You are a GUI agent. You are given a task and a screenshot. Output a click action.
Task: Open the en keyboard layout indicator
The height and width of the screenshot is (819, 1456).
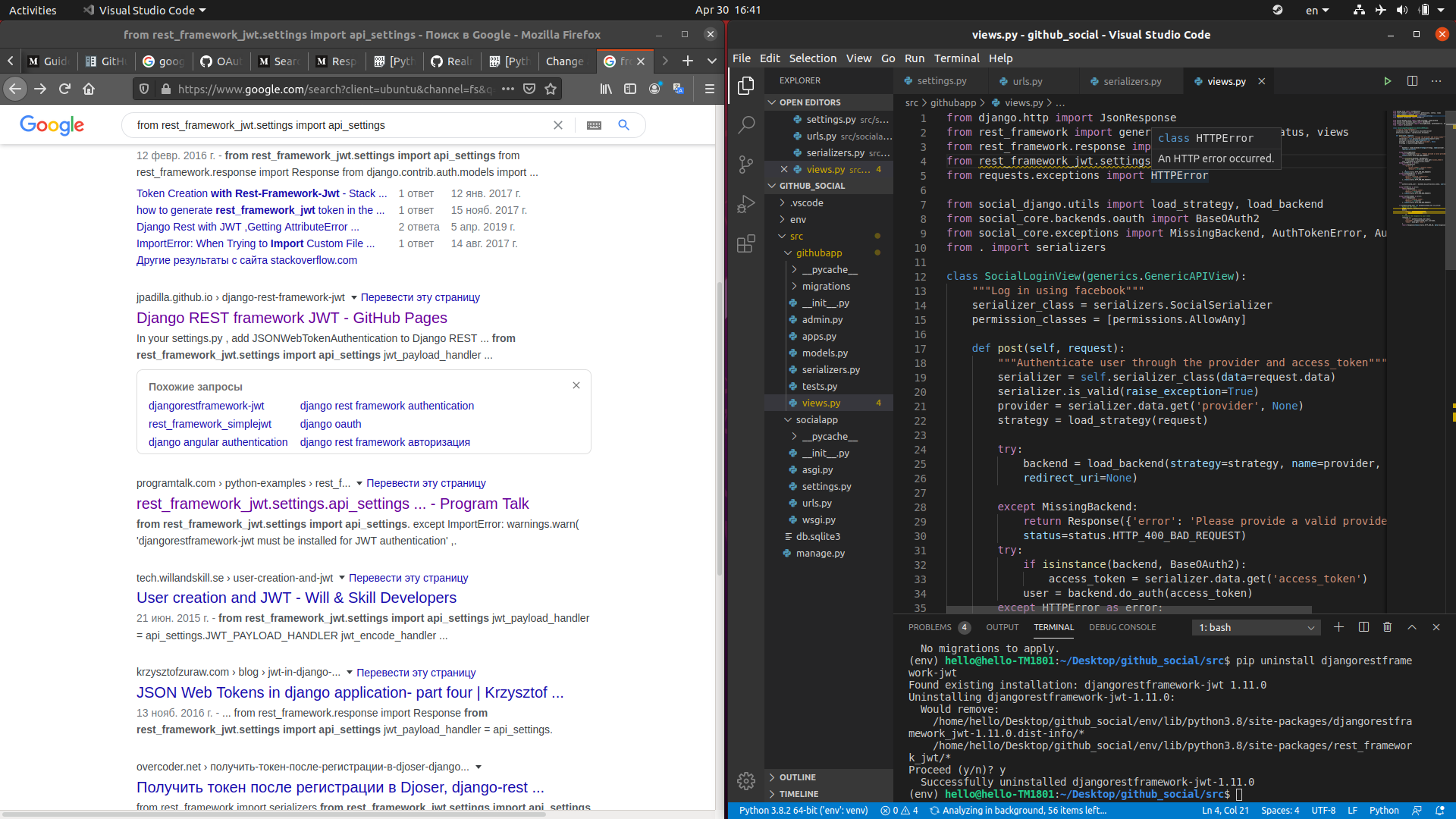(x=1317, y=10)
